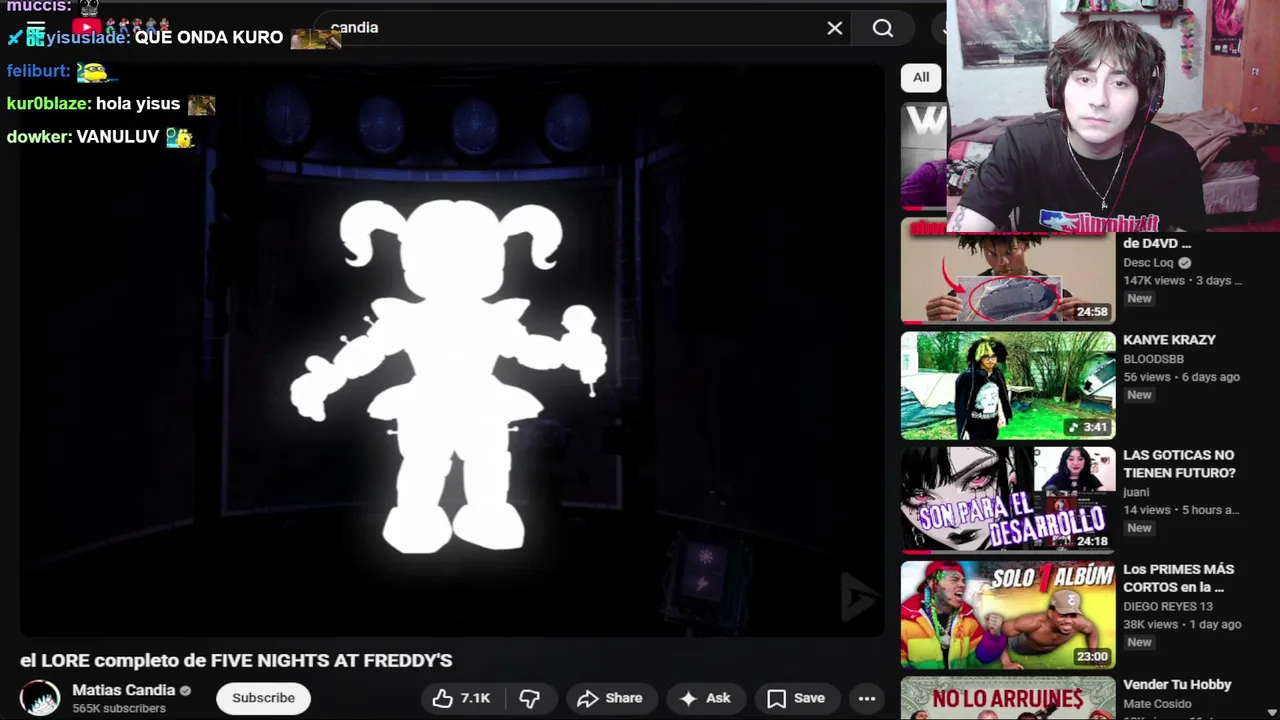Open the 'LAS GOTICAS NO TIENEN FUTURO?' thumbnail
The image size is (1280, 720).
pyautogui.click(x=1008, y=499)
